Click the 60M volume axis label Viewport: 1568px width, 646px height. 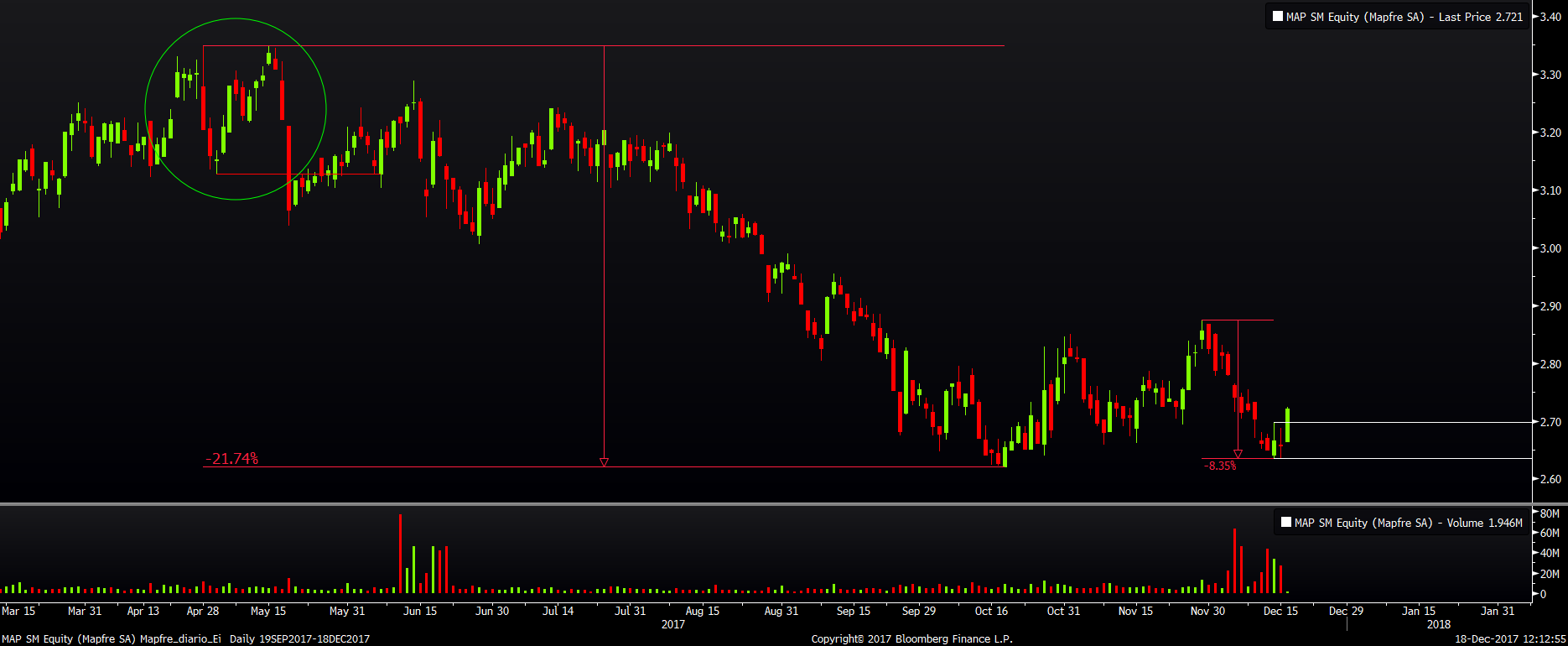1550,533
